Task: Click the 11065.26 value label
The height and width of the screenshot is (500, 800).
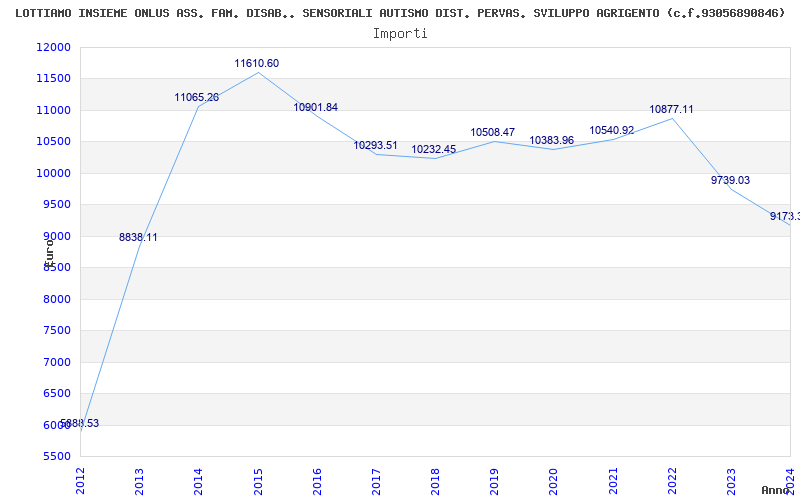Action: pos(197,98)
